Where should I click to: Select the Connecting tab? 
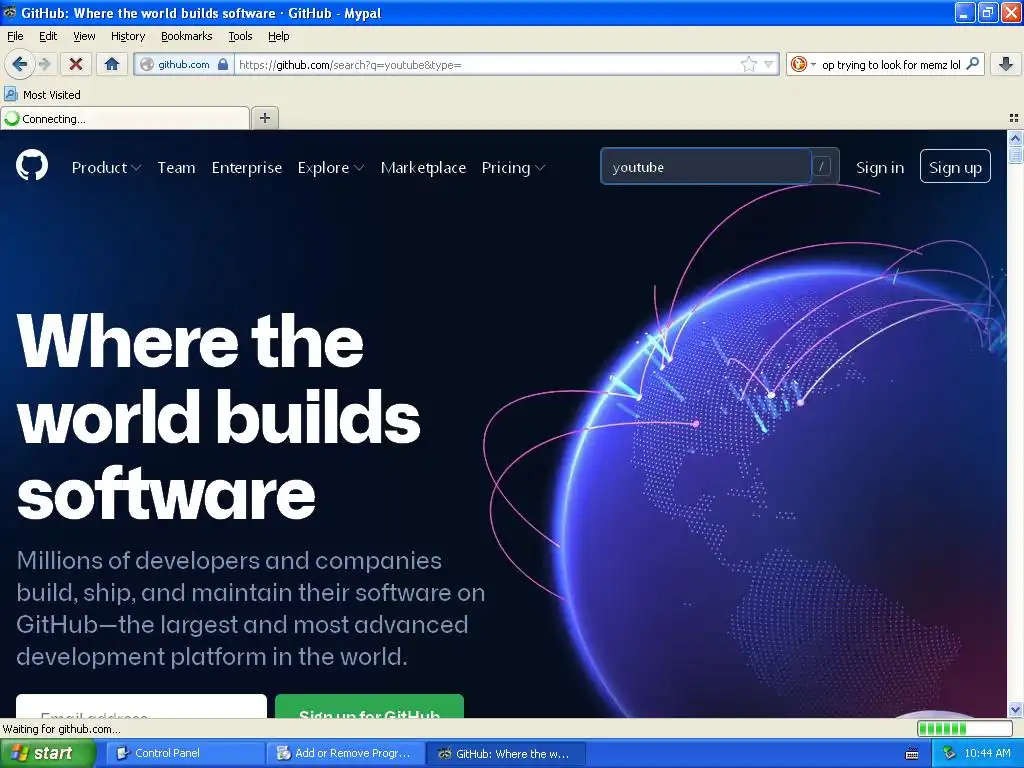point(125,118)
